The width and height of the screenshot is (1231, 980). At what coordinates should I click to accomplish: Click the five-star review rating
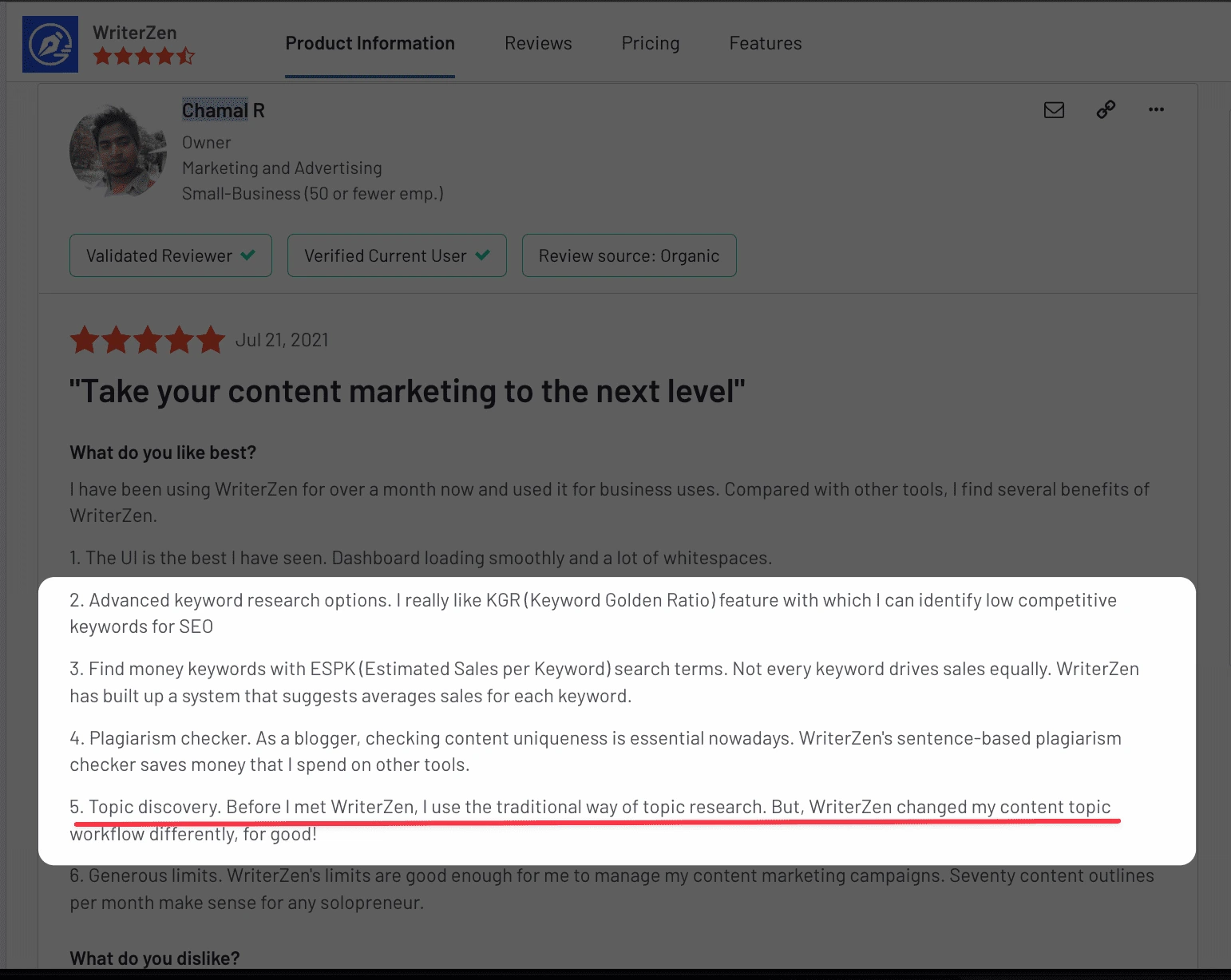(148, 340)
